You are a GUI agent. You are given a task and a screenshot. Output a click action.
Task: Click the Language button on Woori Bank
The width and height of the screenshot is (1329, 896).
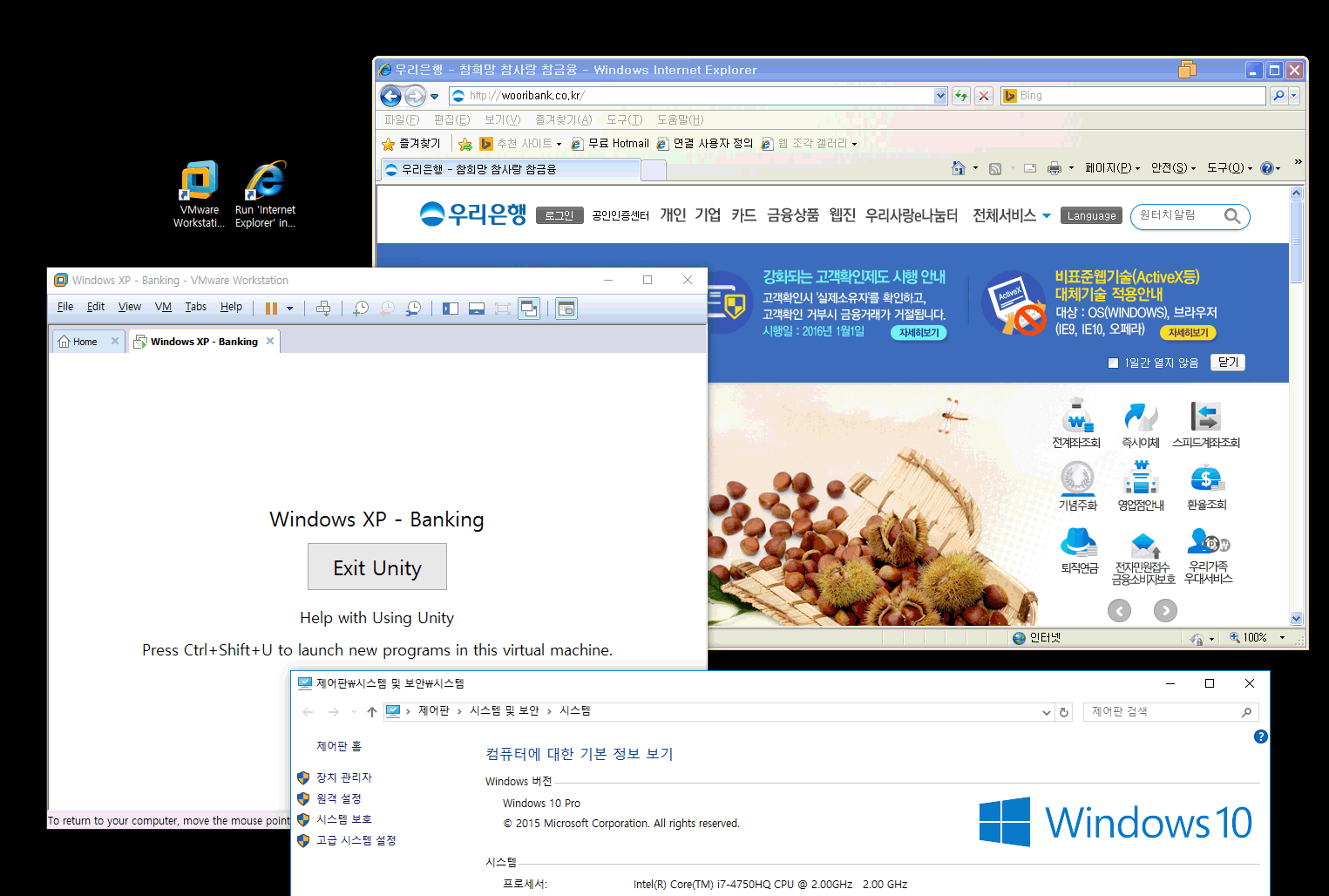(x=1091, y=215)
